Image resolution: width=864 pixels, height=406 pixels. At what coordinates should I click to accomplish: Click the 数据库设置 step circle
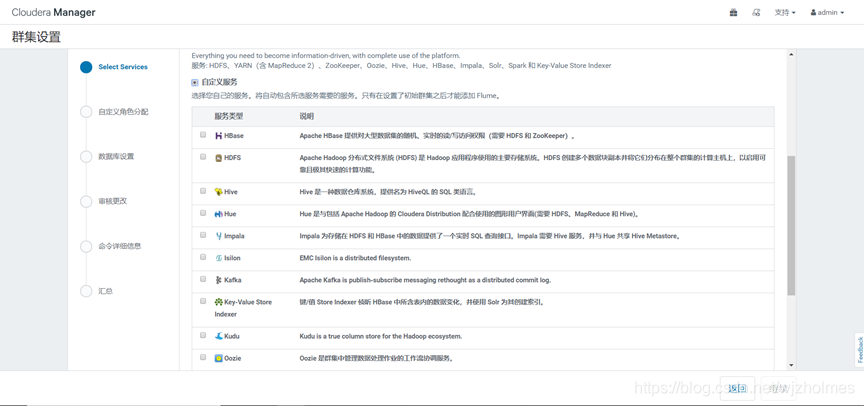85,156
